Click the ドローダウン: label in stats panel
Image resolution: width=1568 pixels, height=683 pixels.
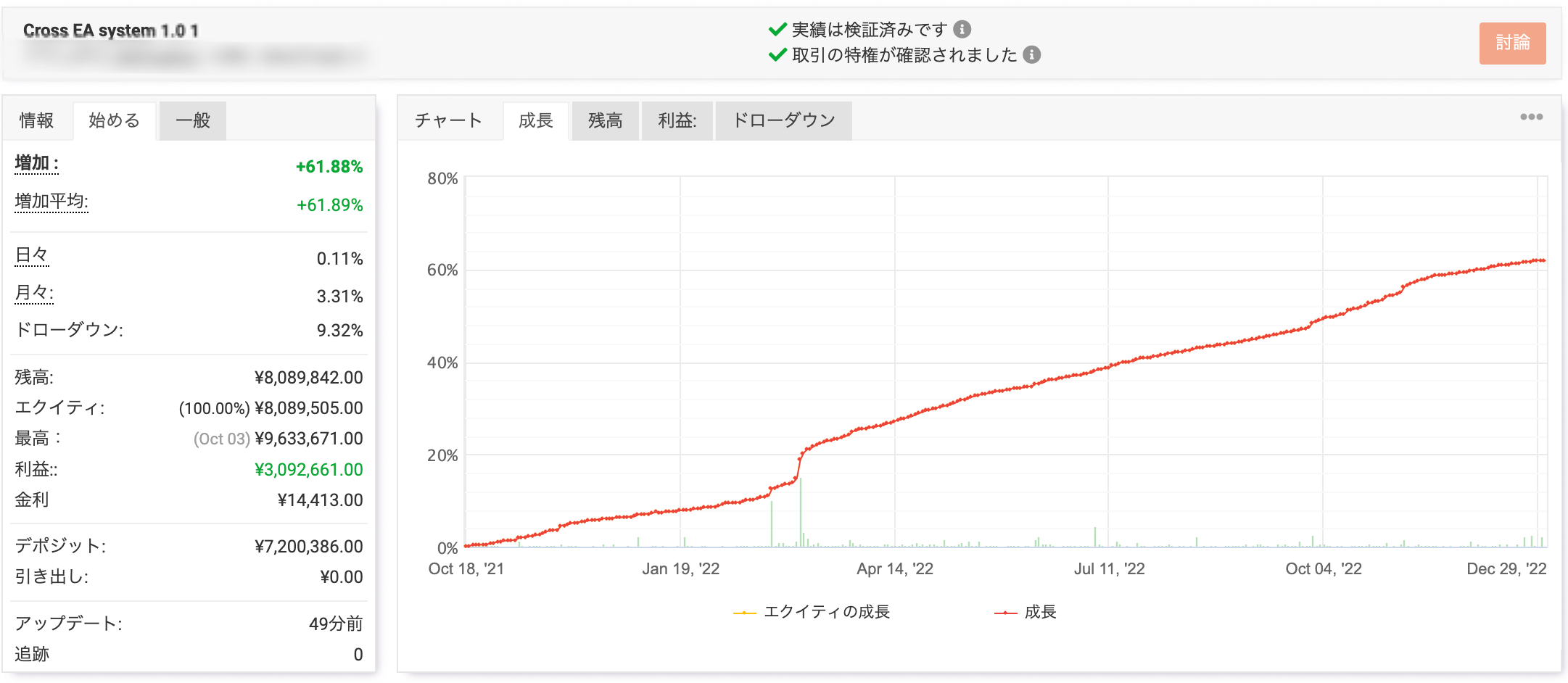click(69, 330)
